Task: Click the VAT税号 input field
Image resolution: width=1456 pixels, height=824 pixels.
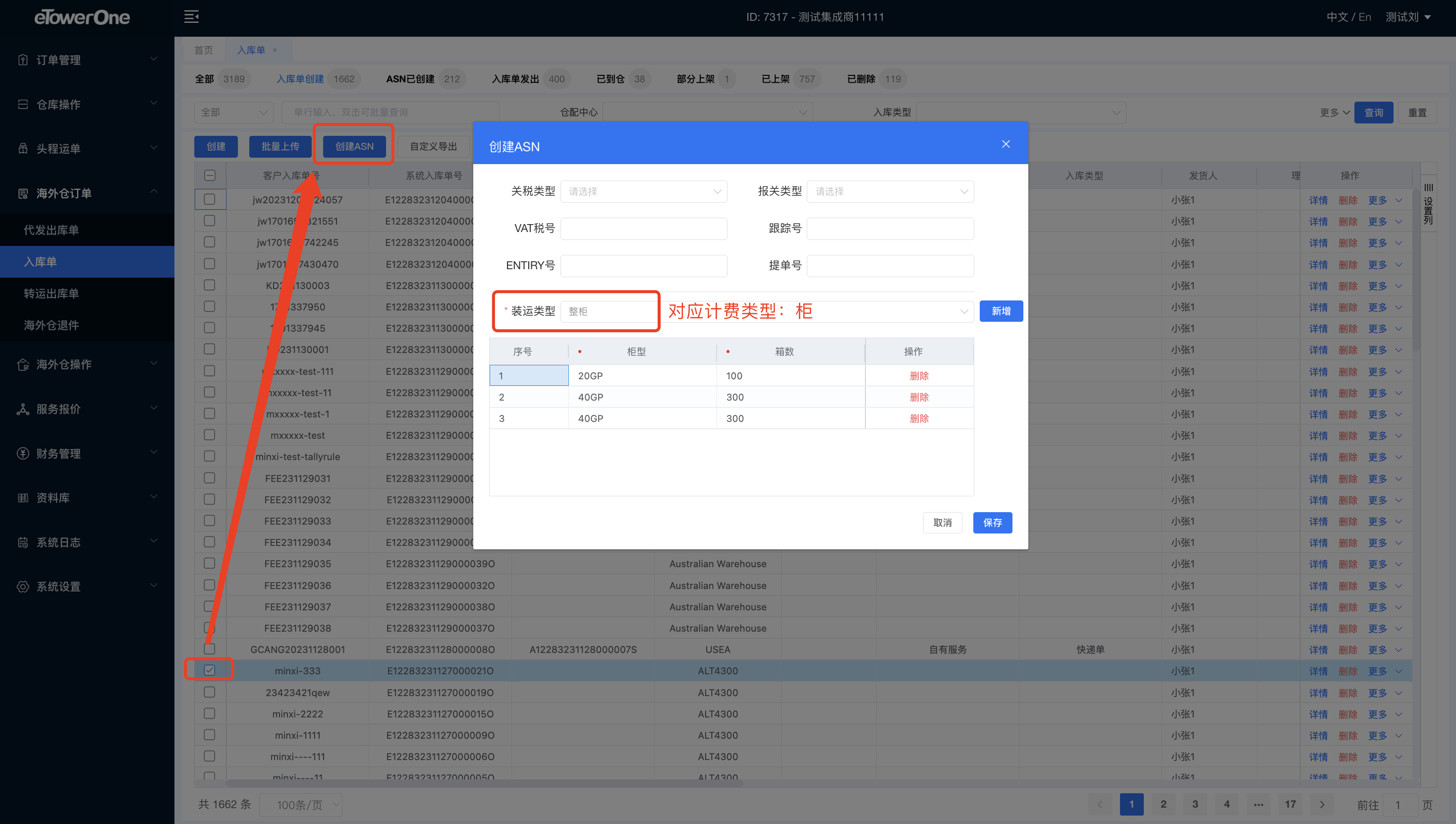Action: (x=643, y=229)
